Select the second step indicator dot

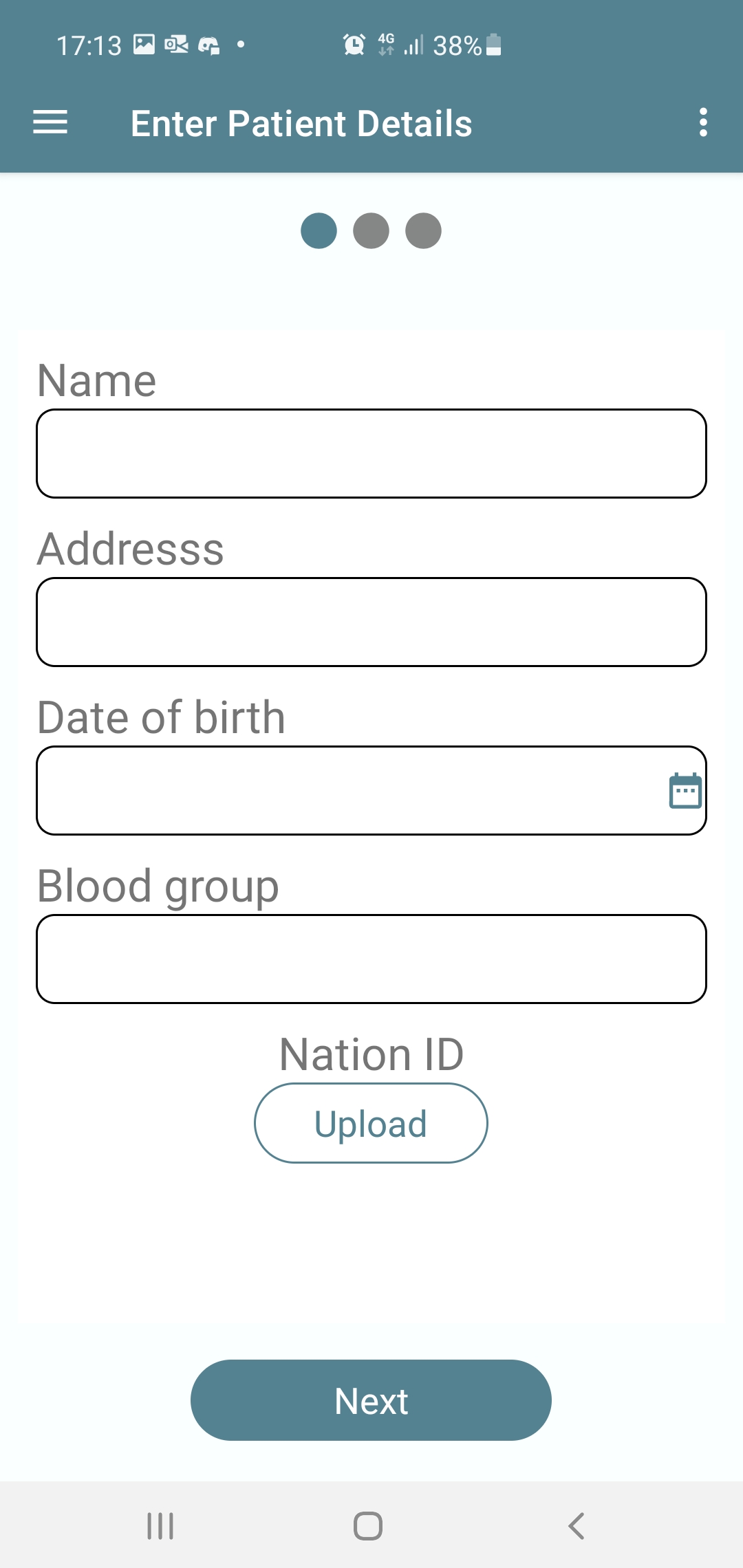[x=371, y=230]
